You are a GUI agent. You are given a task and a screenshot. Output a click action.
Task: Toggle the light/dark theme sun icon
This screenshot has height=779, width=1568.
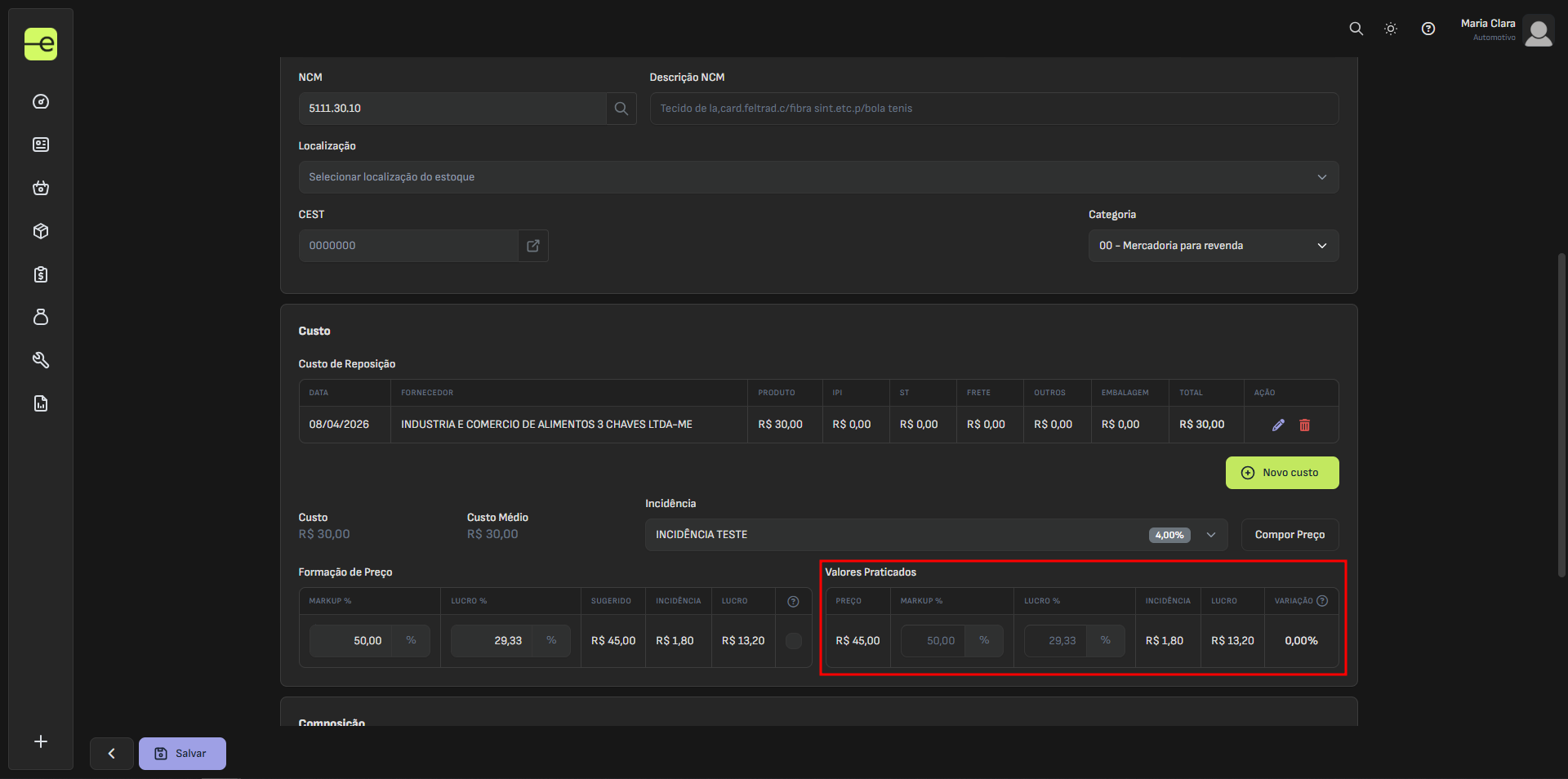pos(1390,29)
